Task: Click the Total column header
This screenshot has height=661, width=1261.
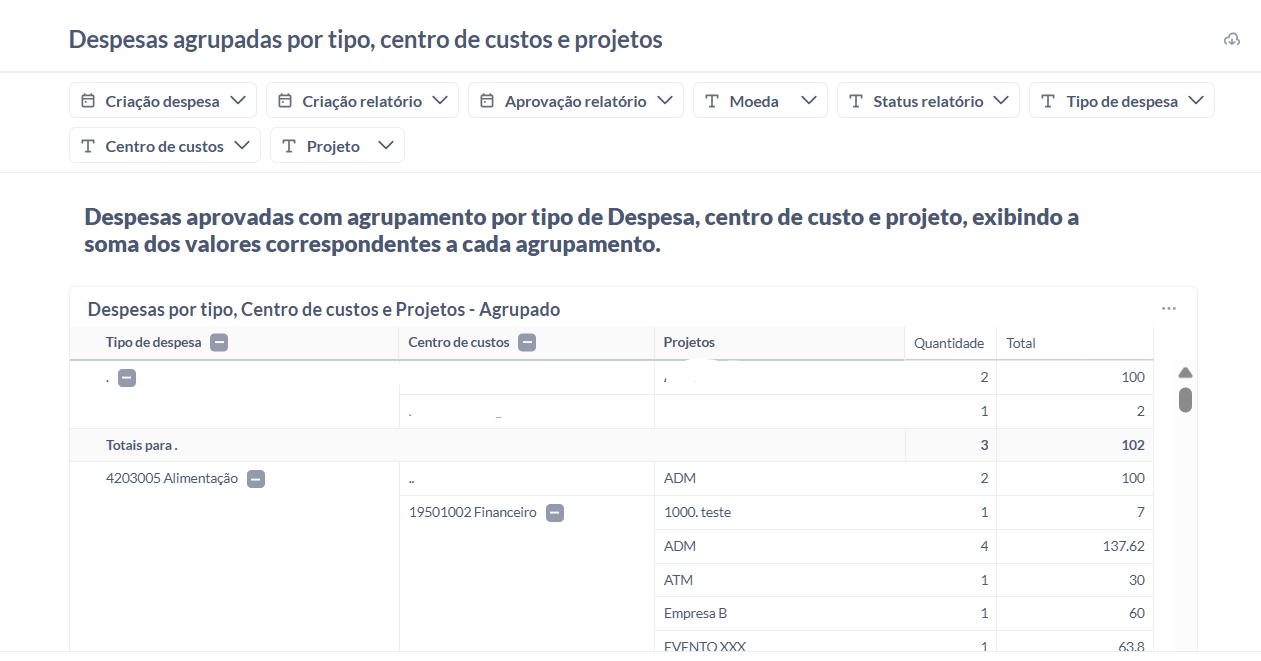Action: 1021,343
